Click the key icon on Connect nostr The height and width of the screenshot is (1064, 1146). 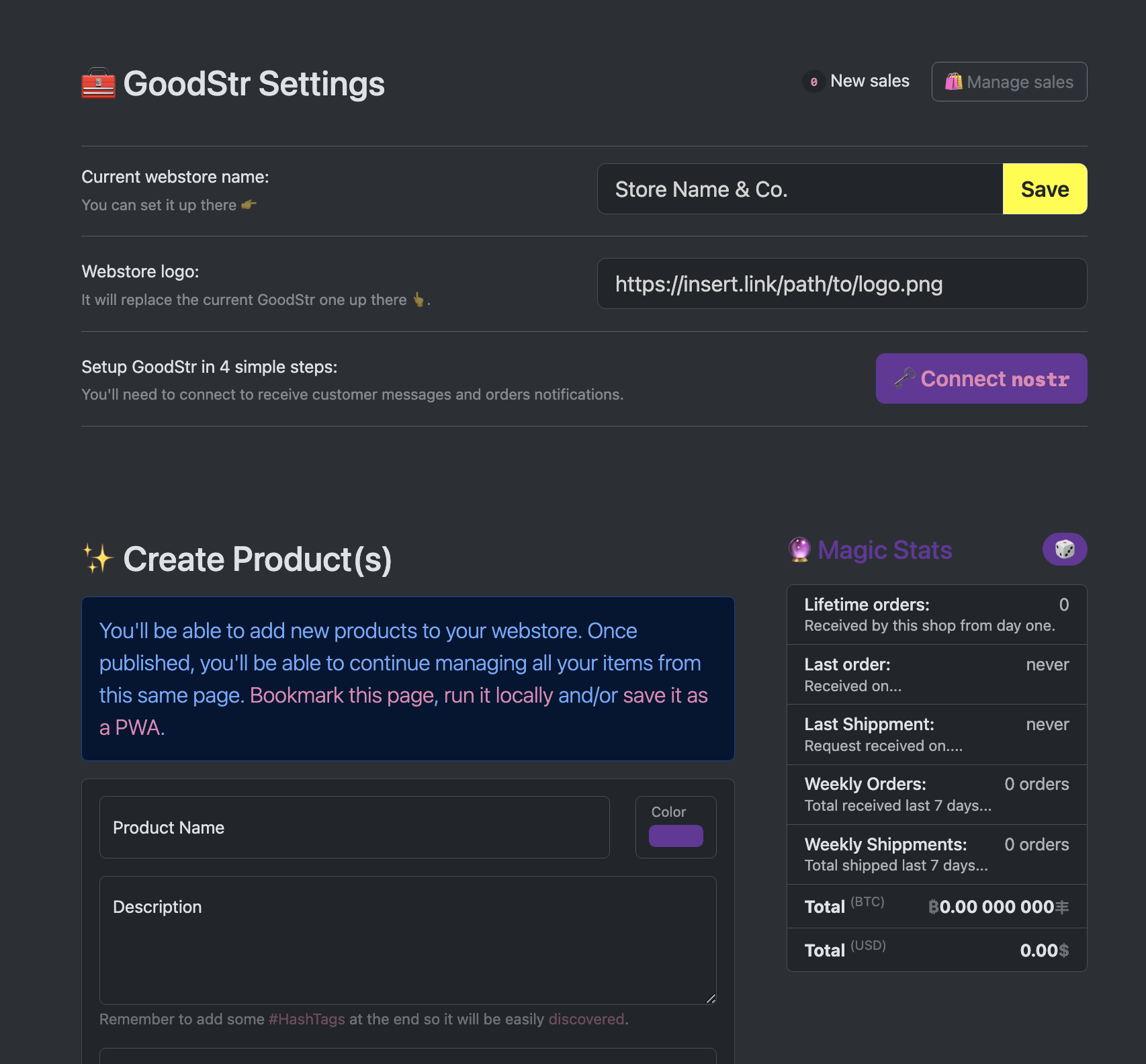[904, 379]
